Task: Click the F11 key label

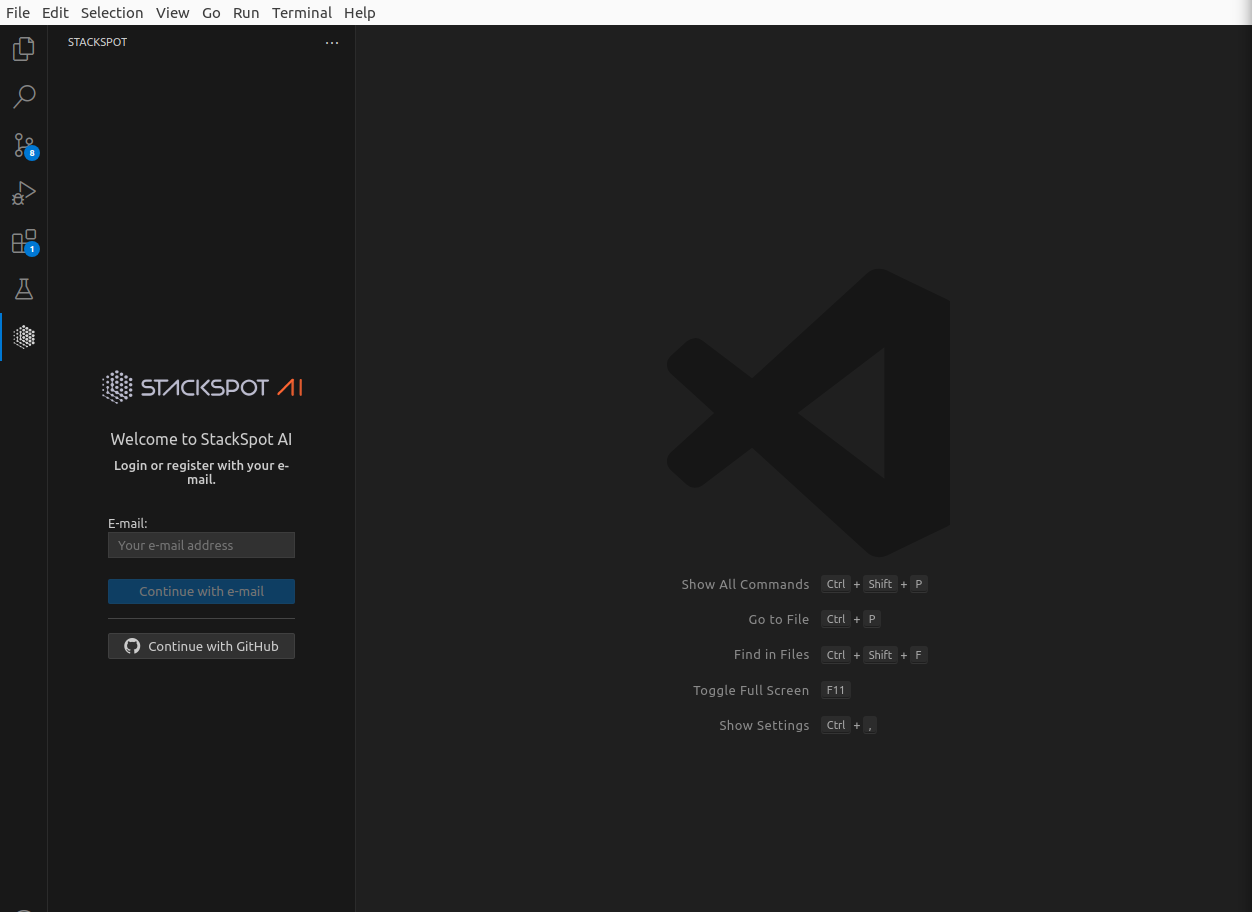Action: (836, 690)
